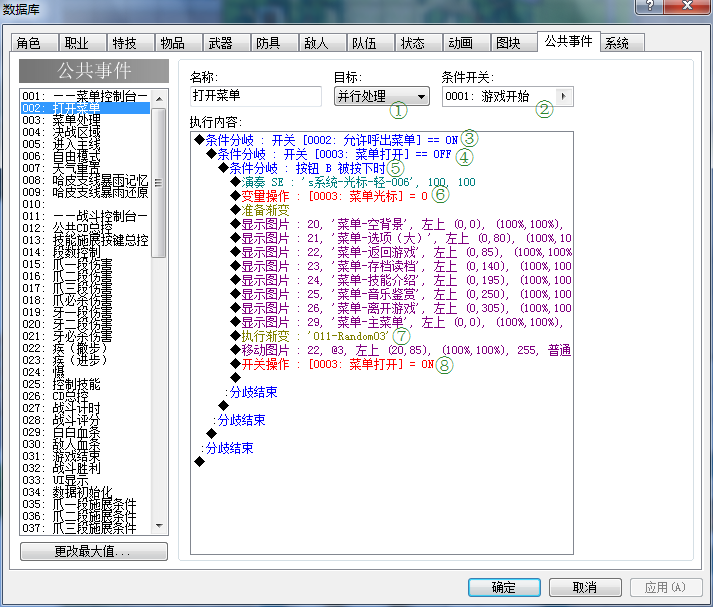
Task: Open the 目标 dropdown showing 并行处理
Action: [382, 96]
